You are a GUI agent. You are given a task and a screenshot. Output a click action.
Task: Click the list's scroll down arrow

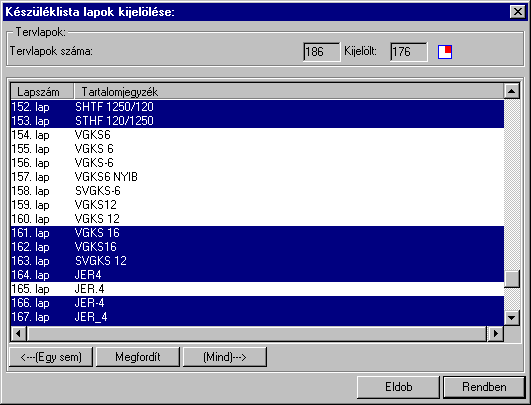(x=512, y=318)
